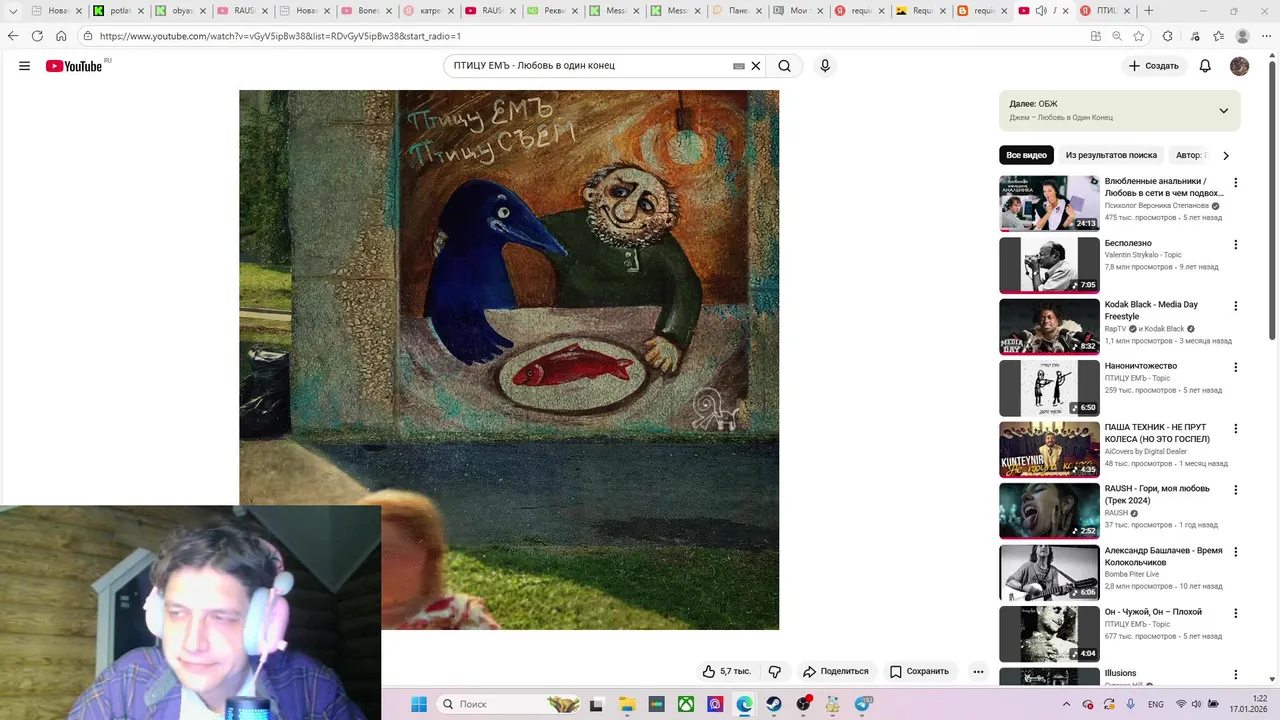1280x720 pixels.
Task: Show hidden system tray icons chevron
Action: [x=1067, y=704]
